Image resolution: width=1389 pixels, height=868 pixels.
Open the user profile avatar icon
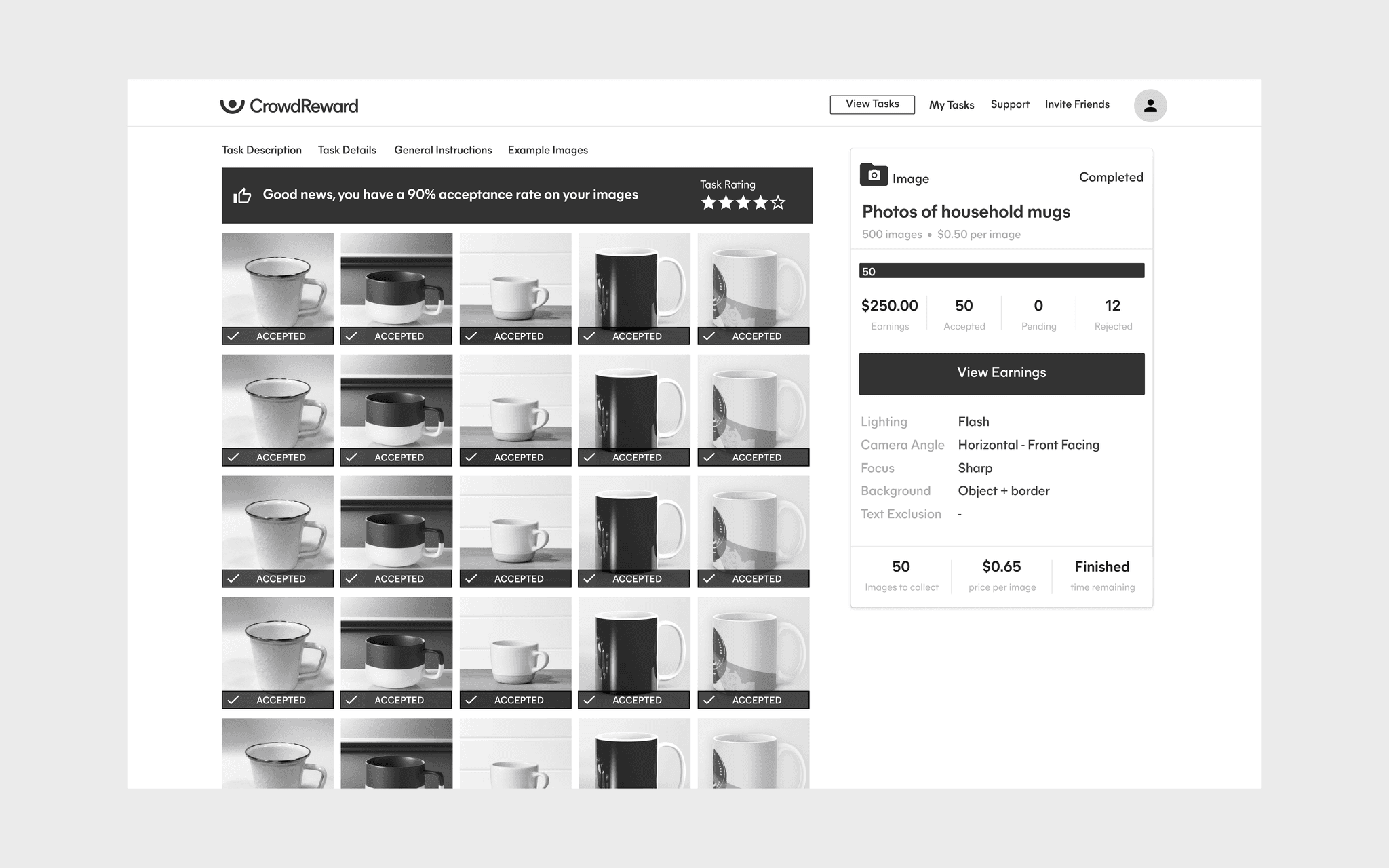pos(1150,106)
